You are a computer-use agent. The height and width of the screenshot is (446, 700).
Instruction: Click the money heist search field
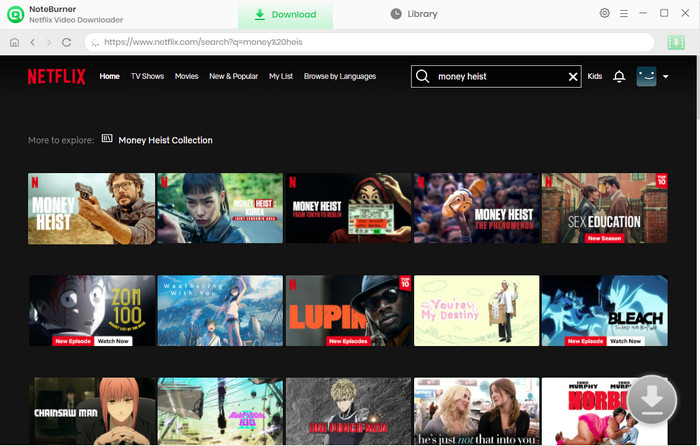click(x=496, y=77)
